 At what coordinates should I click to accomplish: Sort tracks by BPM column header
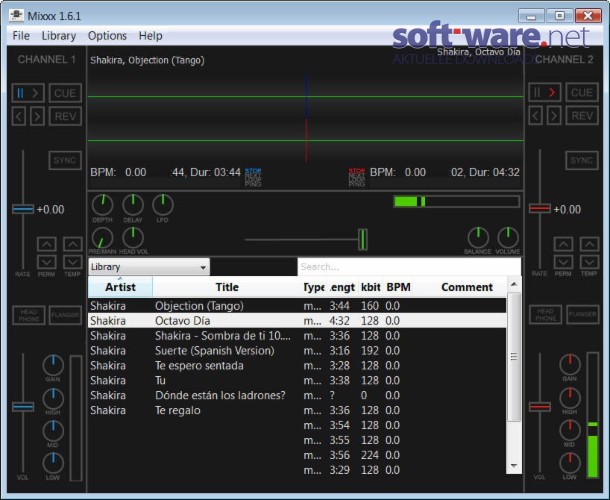coord(398,287)
